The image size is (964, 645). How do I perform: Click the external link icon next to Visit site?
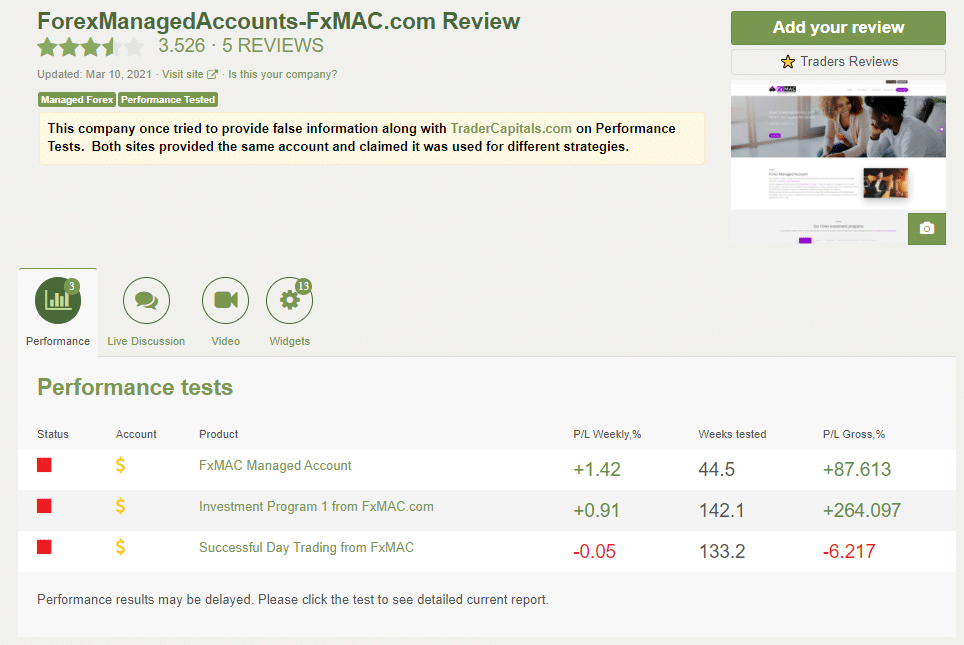(212, 73)
